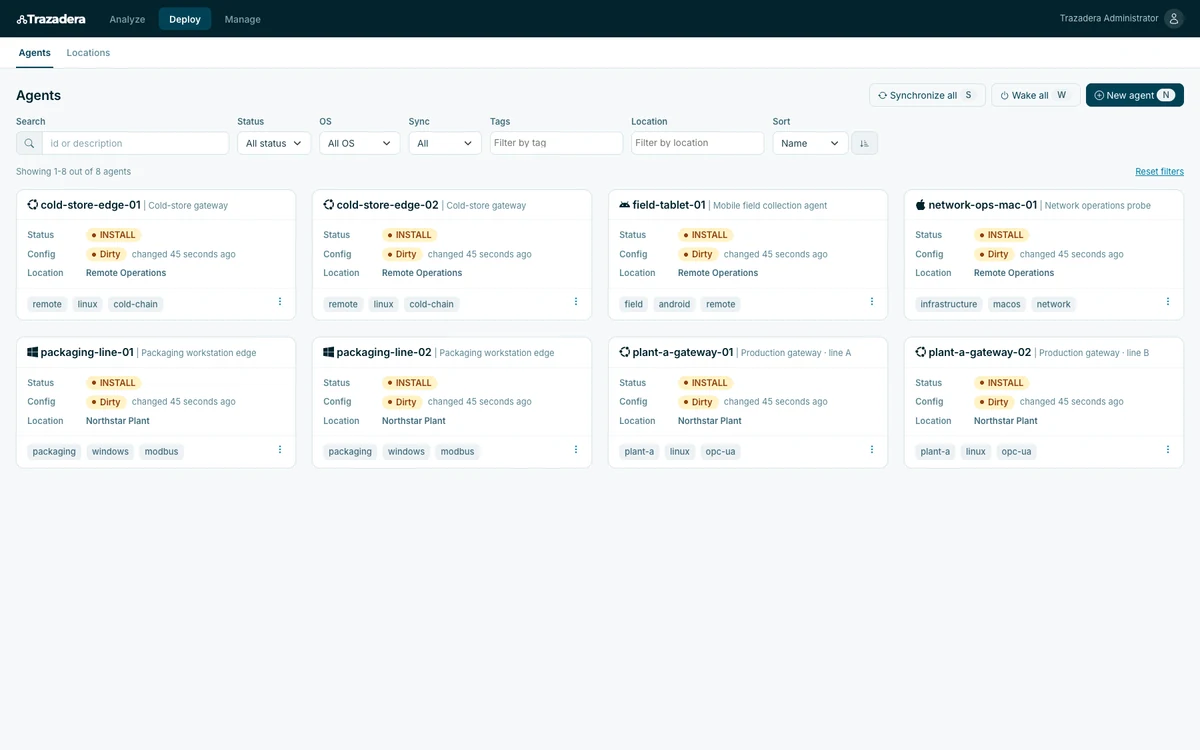This screenshot has height=750, width=1200.
Task: Click the plant-a tag on plant-a-gateway-02
Action: [x=935, y=452]
